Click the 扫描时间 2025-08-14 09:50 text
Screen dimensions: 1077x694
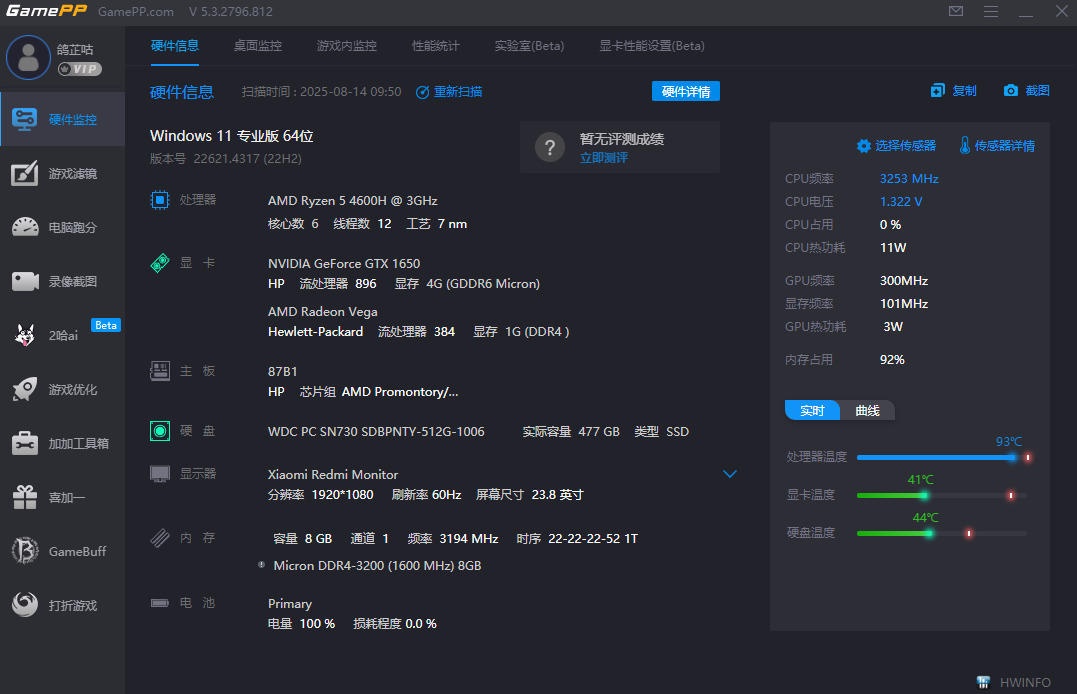(321, 92)
